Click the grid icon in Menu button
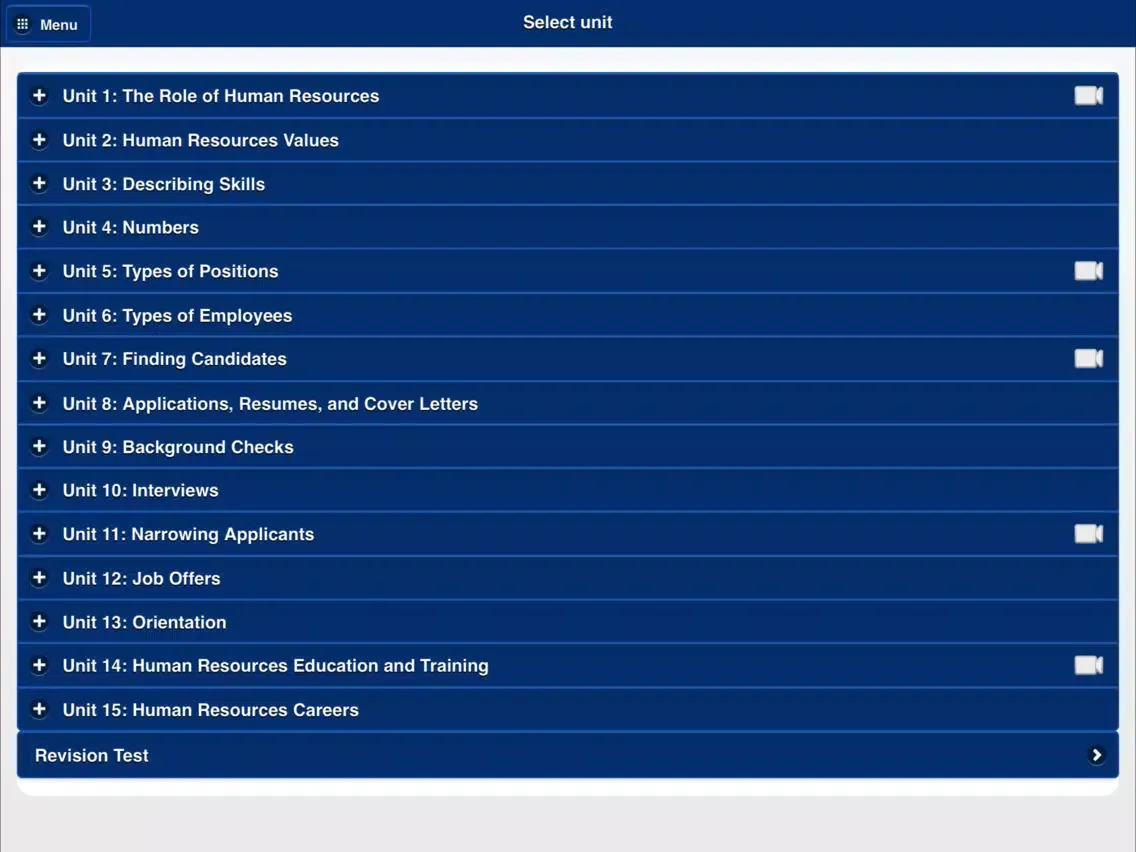Viewport: 1136px width, 852px height. click(22, 24)
